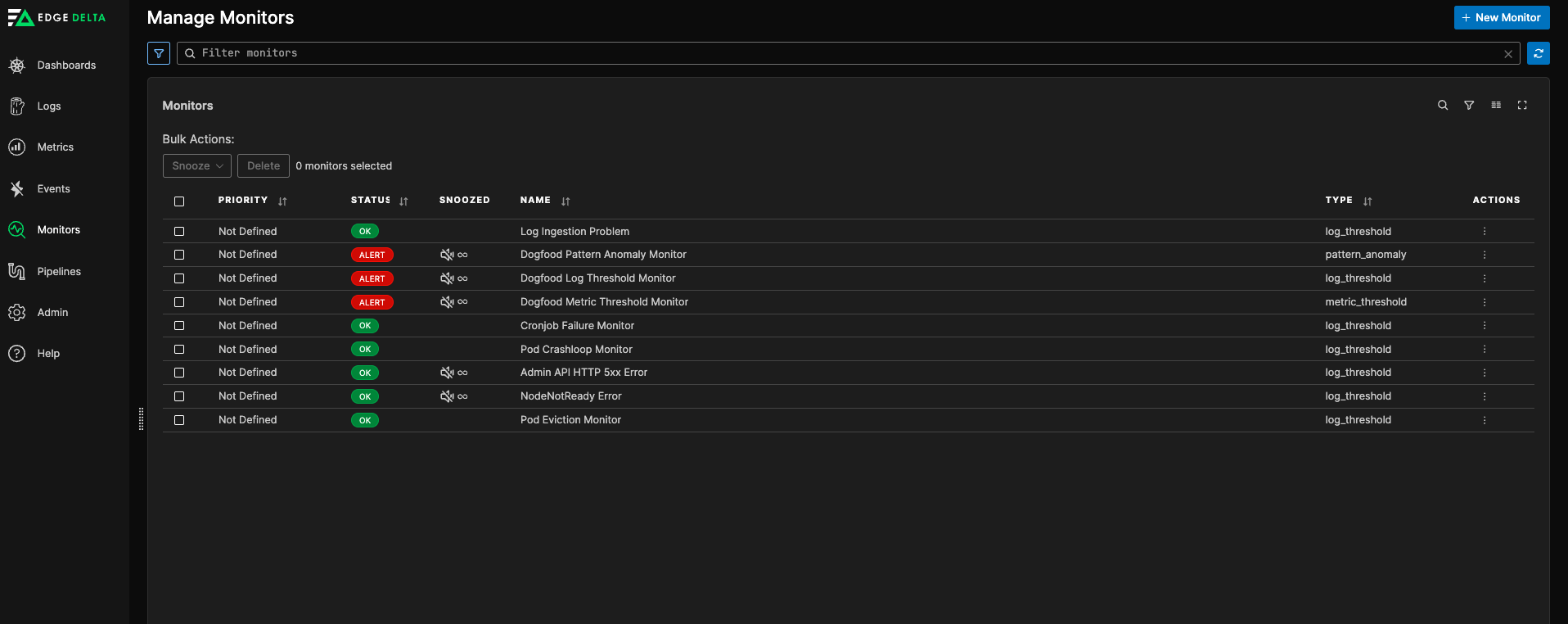Open actions menu for Log Ingestion Problem
1568x624 pixels.
pyautogui.click(x=1485, y=232)
